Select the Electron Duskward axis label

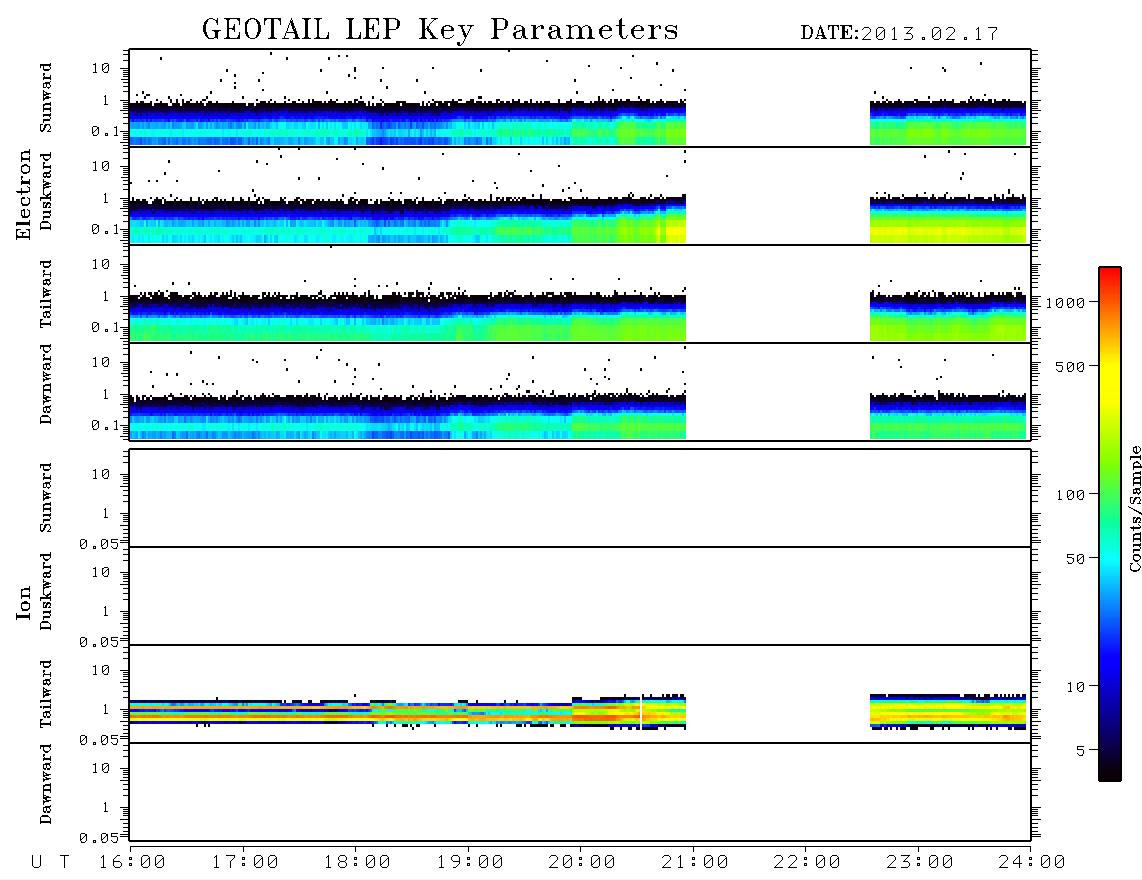46,191
